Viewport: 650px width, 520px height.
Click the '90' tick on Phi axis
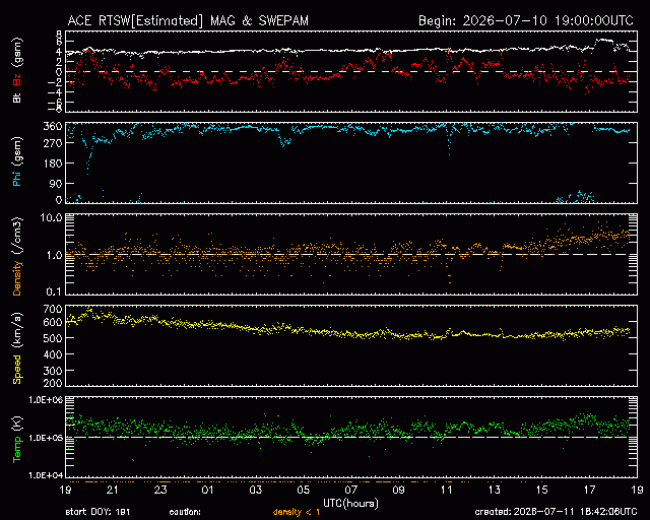pos(56,184)
